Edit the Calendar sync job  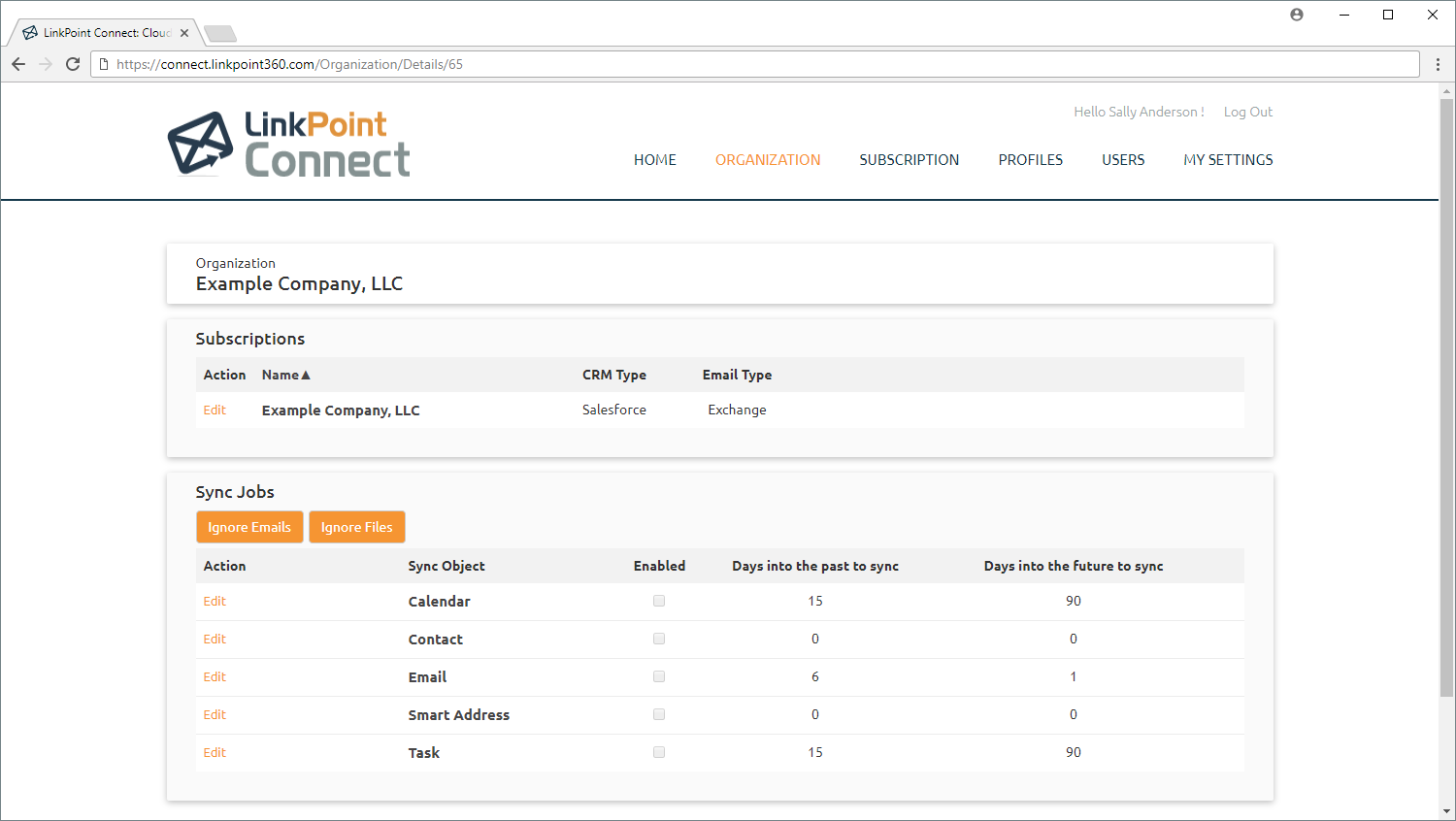pos(215,601)
